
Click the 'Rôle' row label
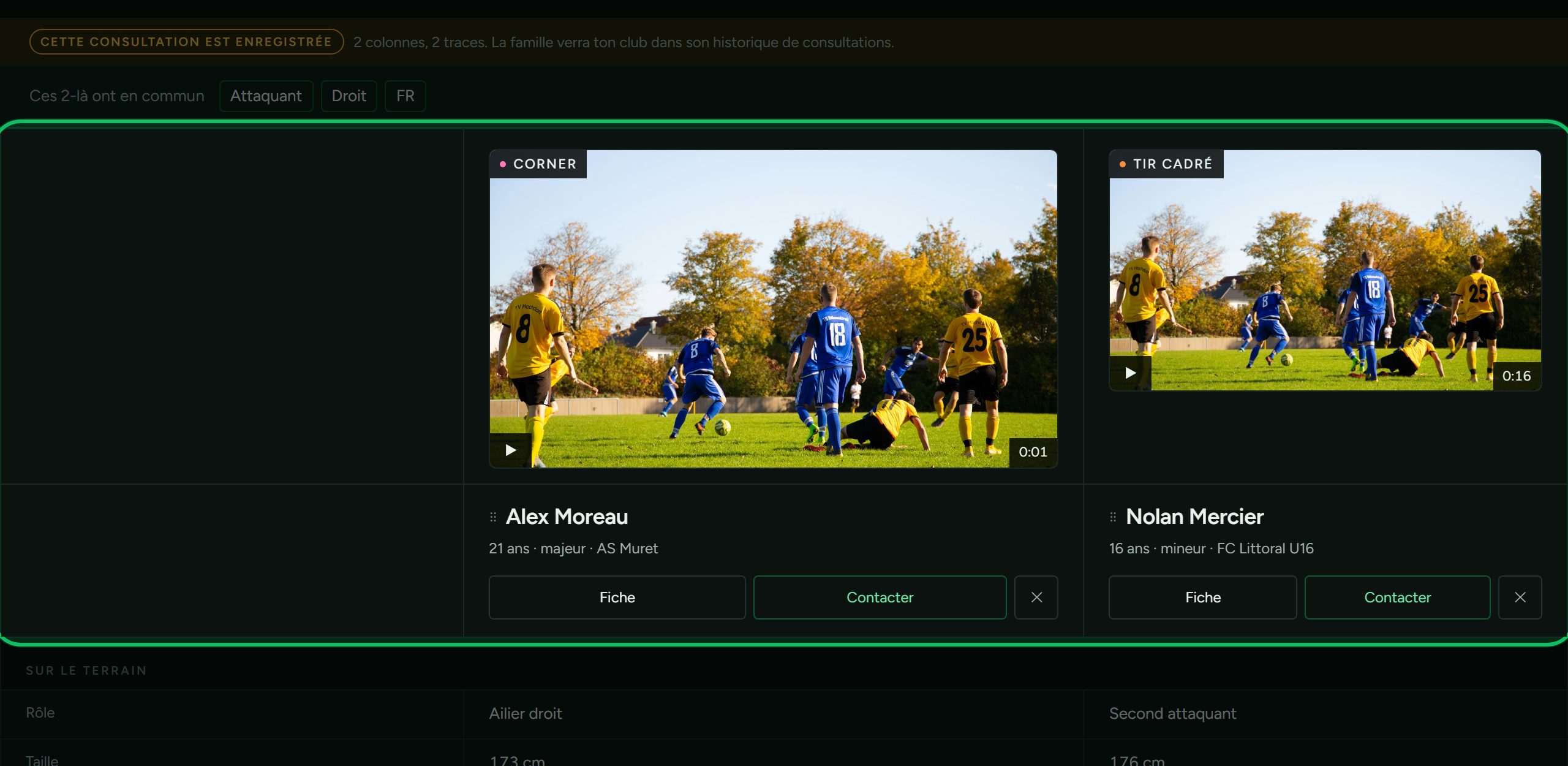click(40, 713)
